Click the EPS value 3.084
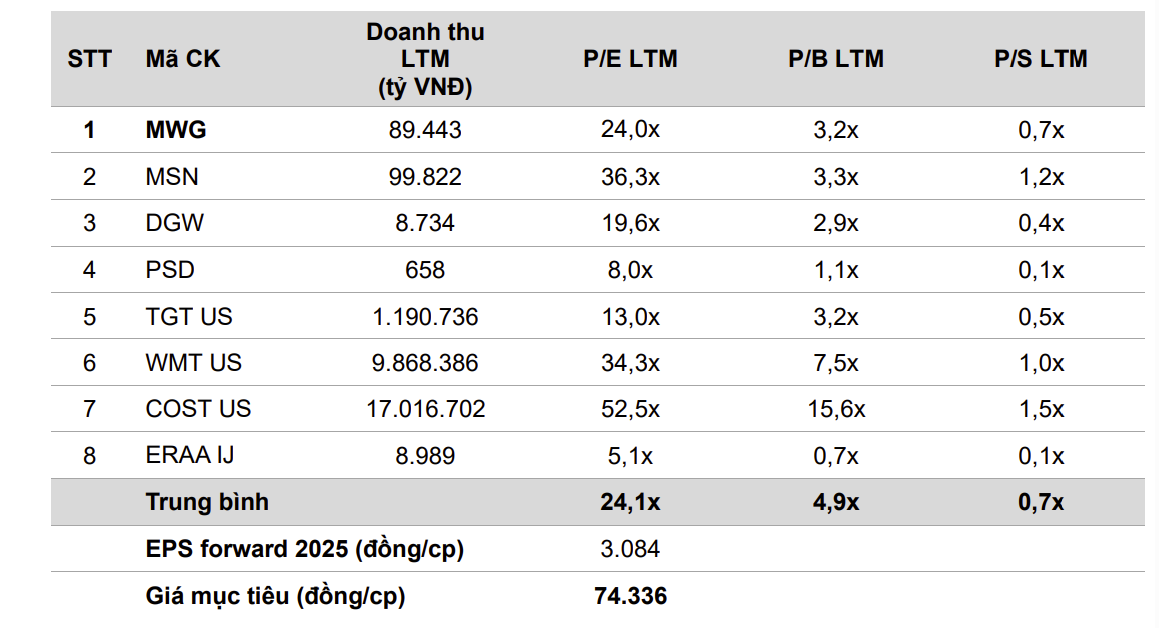This screenshot has height=628, width=1159. coord(630,549)
